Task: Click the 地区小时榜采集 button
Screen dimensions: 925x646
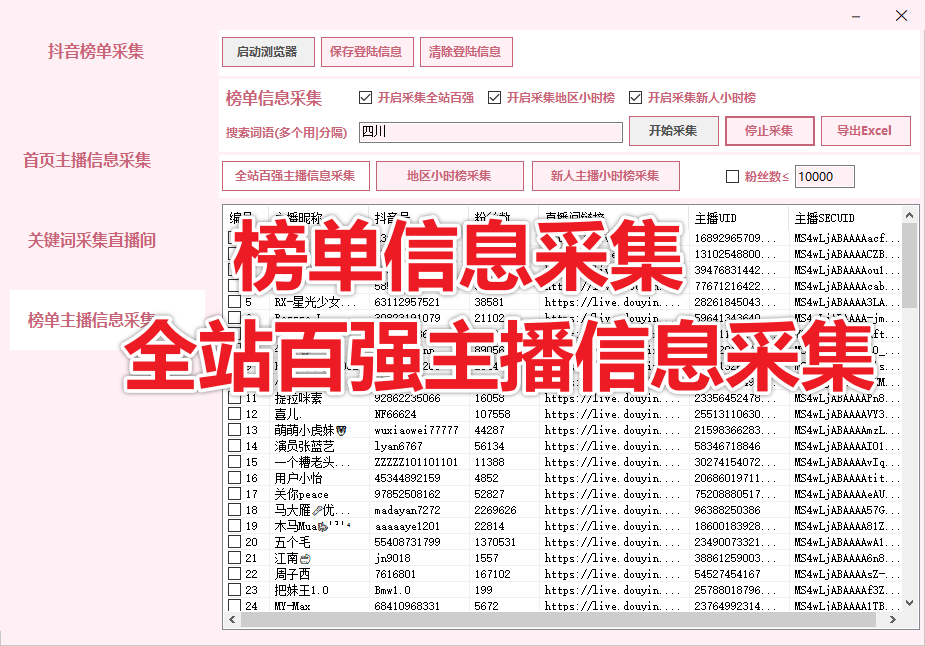Action: [x=449, y=176]
